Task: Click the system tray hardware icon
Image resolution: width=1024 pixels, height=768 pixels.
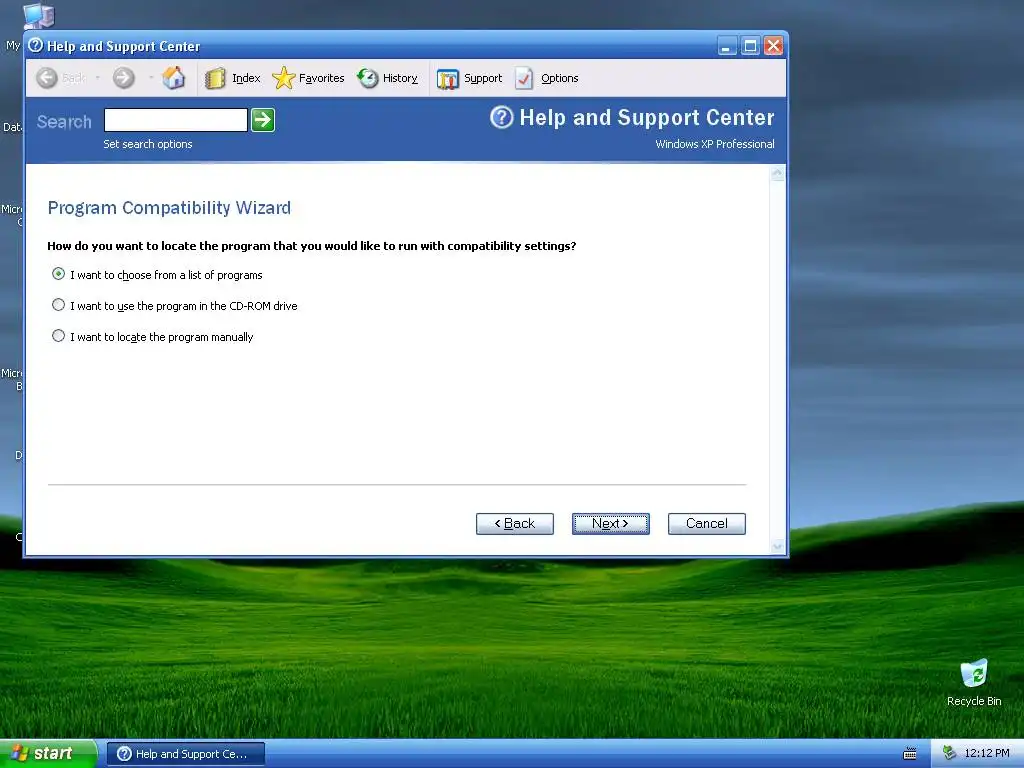Action: coord(949,753)
